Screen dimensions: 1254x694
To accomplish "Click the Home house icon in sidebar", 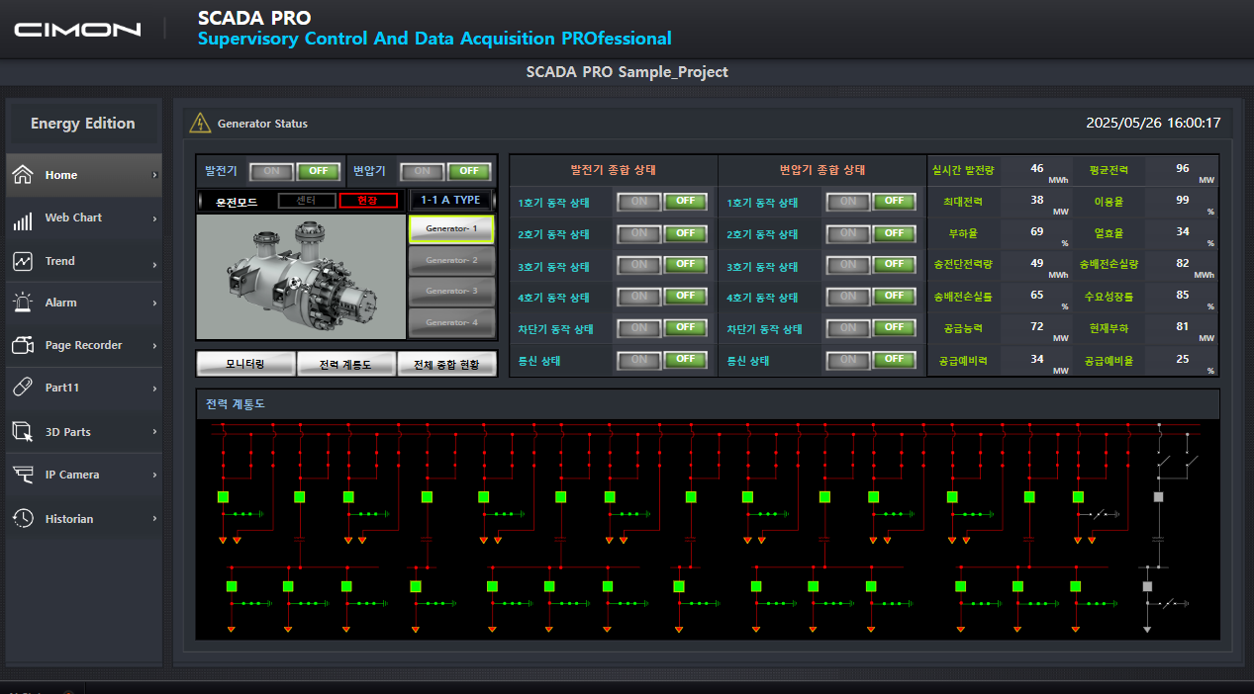I will coord(22,175).
